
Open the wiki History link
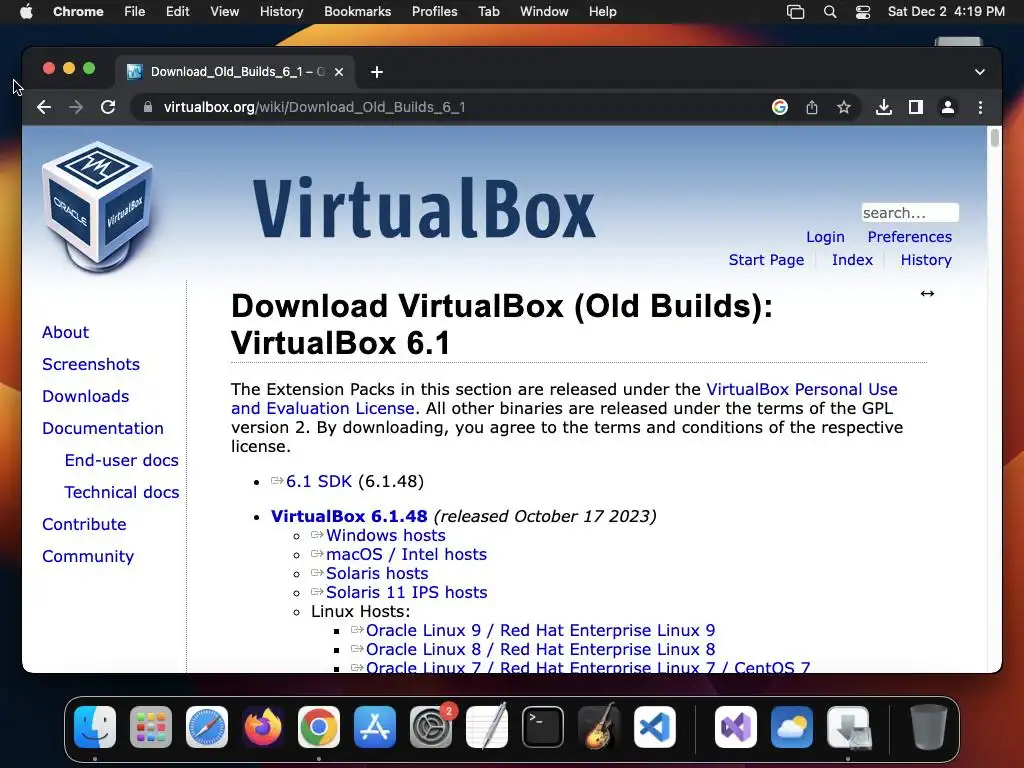click(x=926, y=260)
